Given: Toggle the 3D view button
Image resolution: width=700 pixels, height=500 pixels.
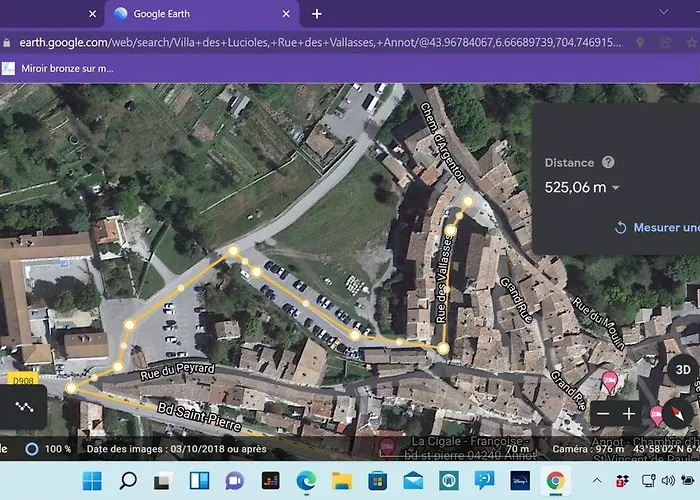Looking at the screenshot, I should (683, 369).
